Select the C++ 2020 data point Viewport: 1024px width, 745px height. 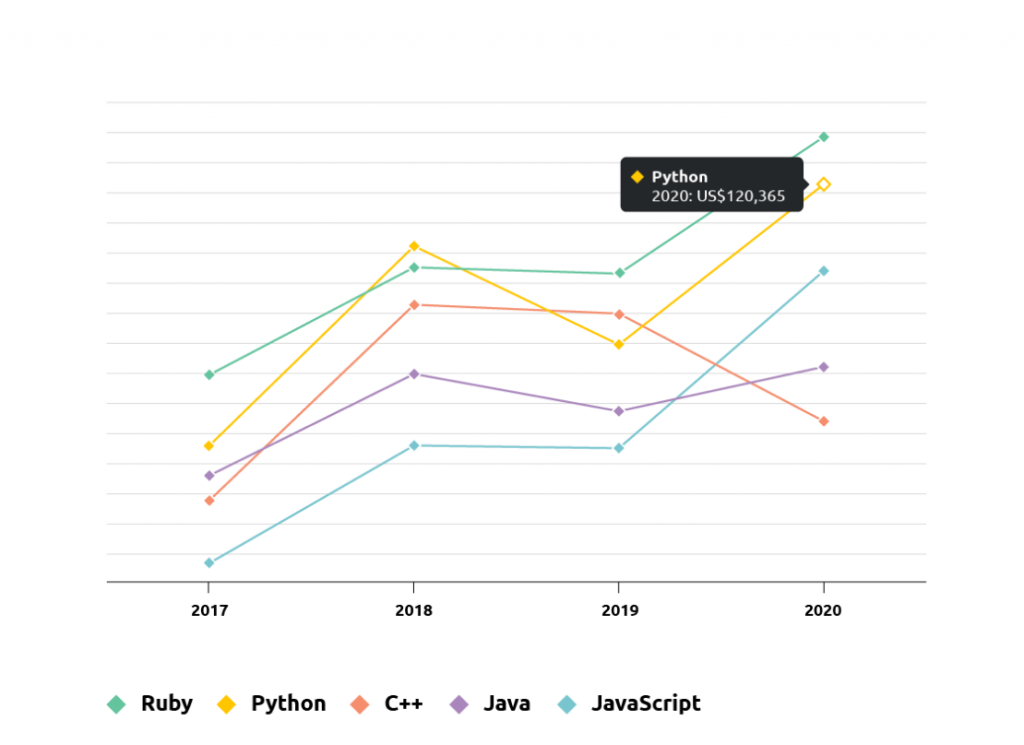(824, 422)
